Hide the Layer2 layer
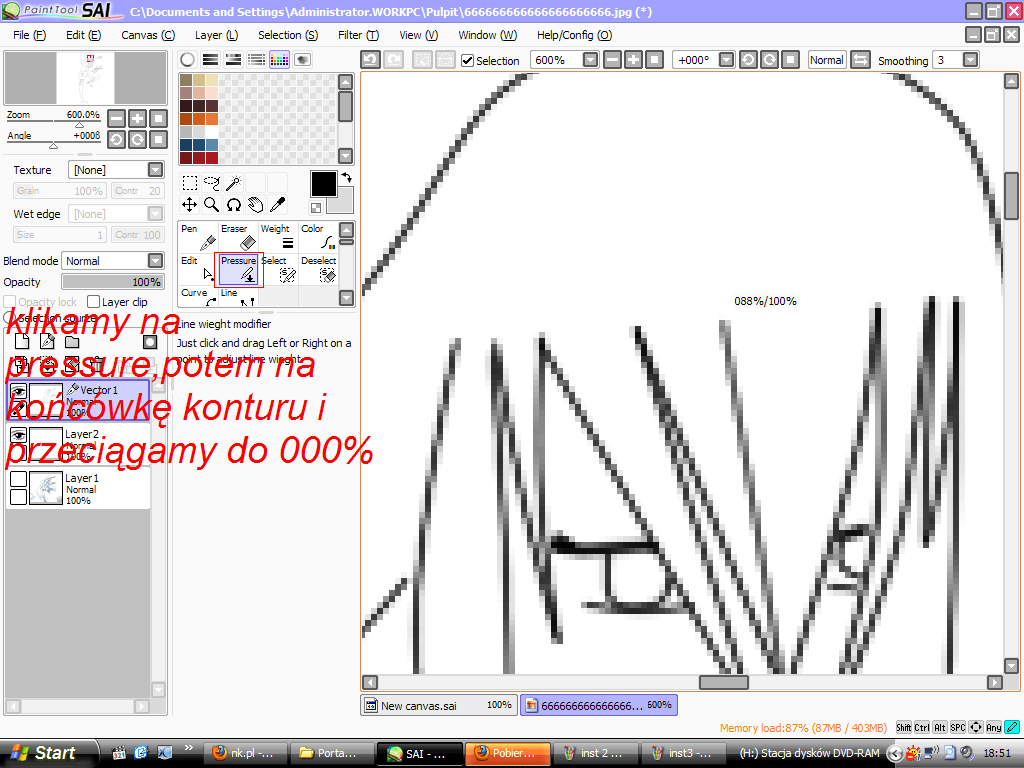 [x=18, y=435]
